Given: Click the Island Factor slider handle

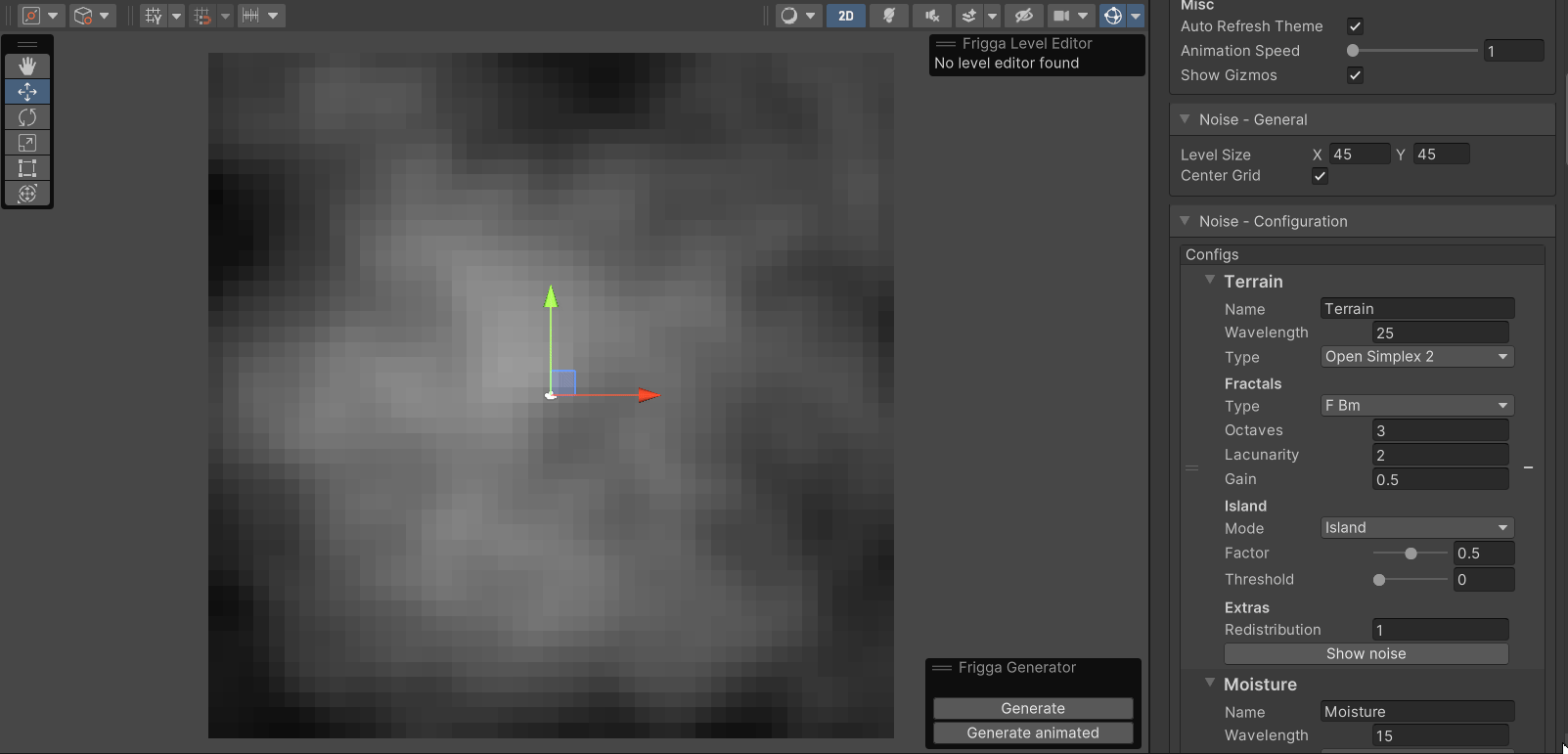Looking at the screenshot, I should point(1411,554).
